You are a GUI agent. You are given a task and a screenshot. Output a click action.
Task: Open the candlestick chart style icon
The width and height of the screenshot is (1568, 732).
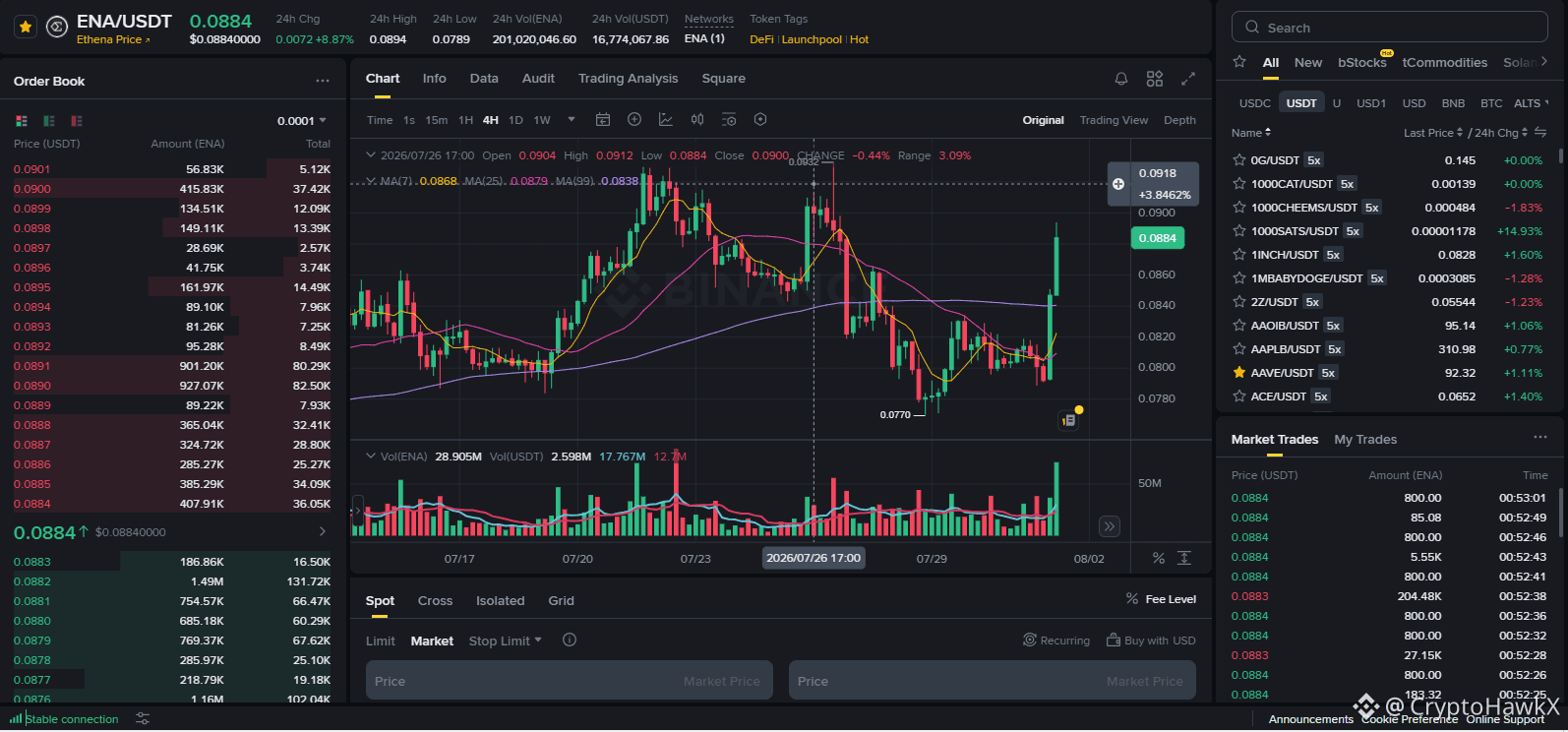tap(697, 119)
